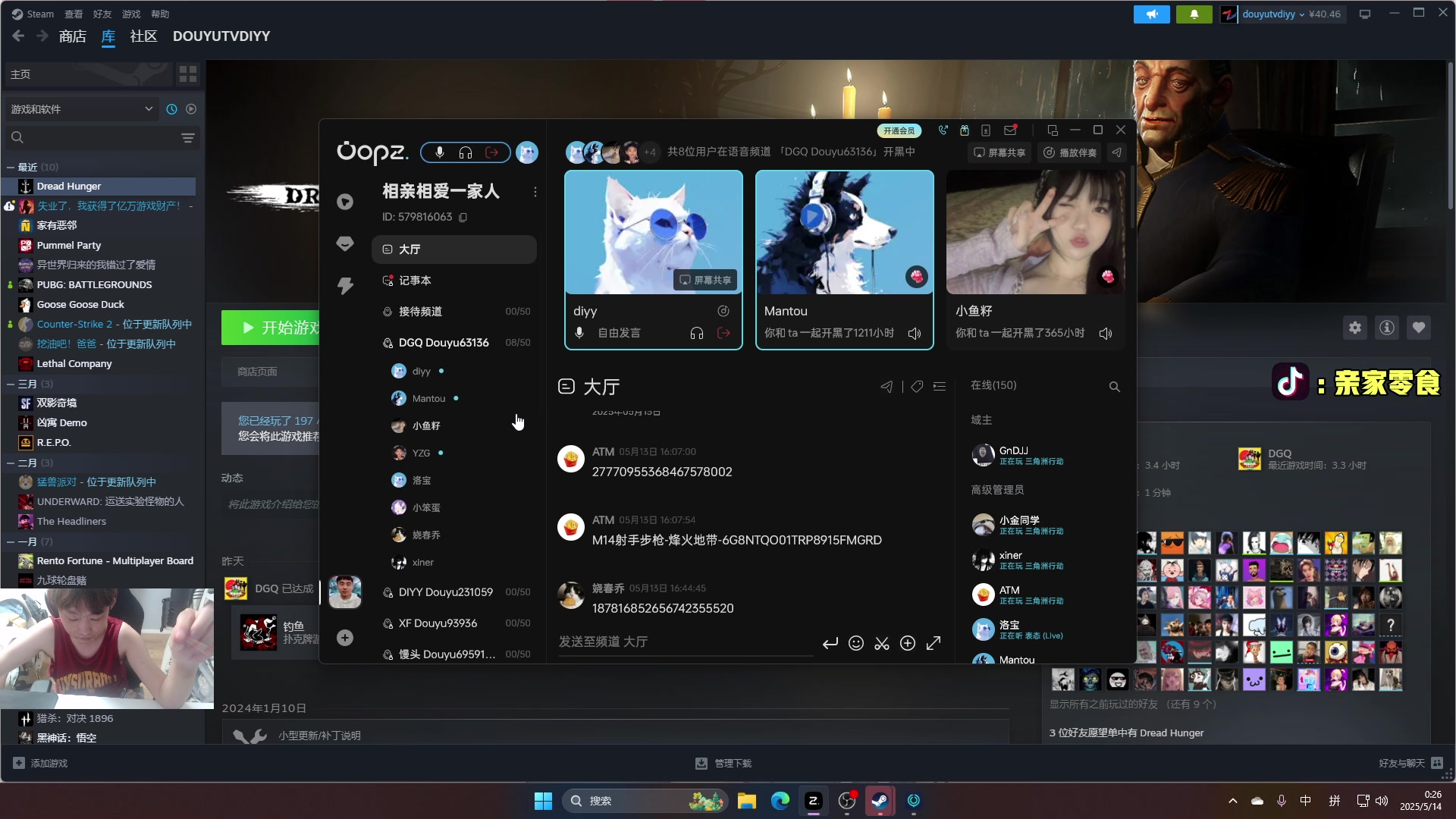Open list icon in 大厅 header

pos(940,387)
